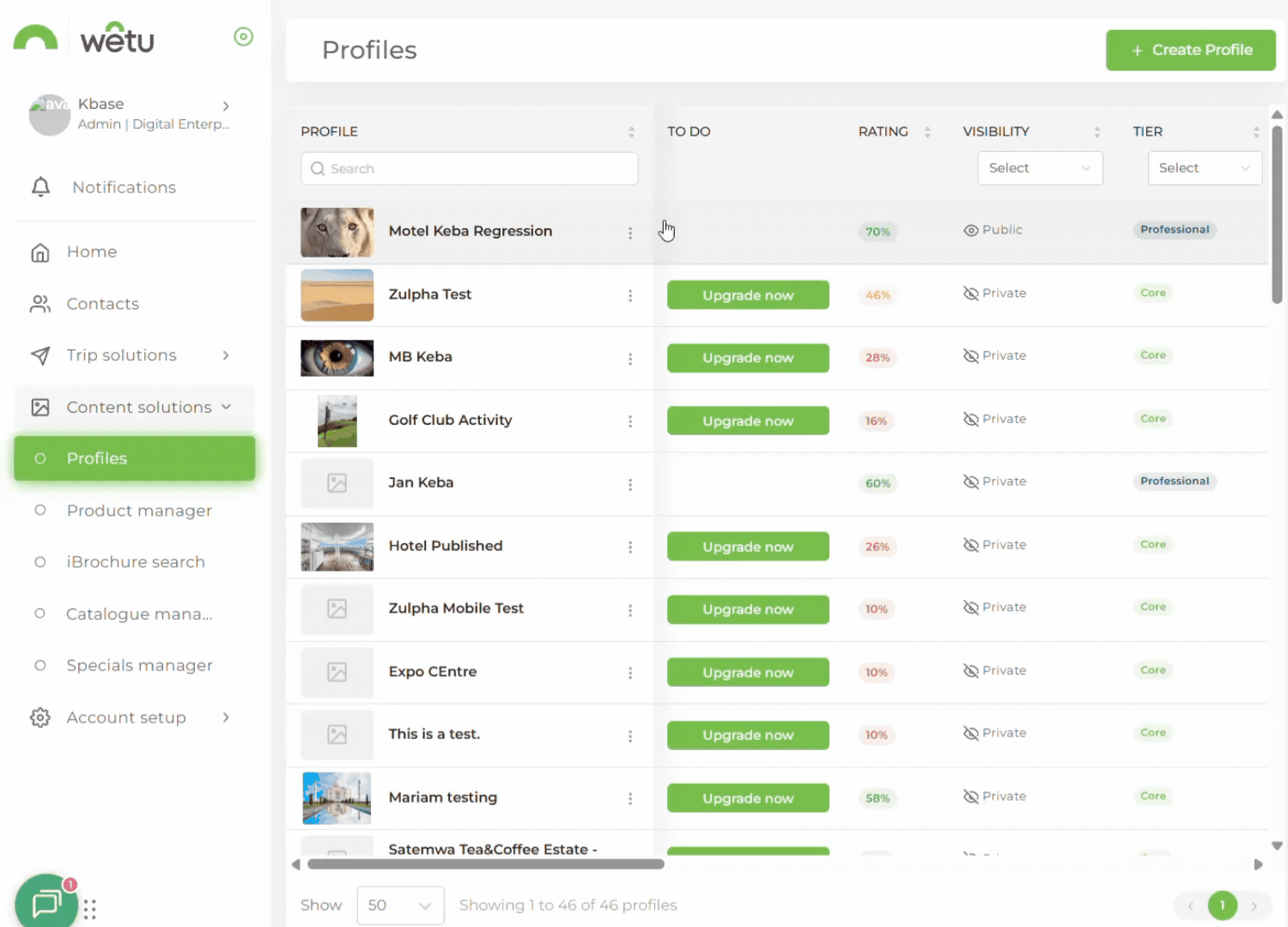Open row options for Zulpha Test
The width and height of the screenshot is (1288, 927).
click(630, 295)
